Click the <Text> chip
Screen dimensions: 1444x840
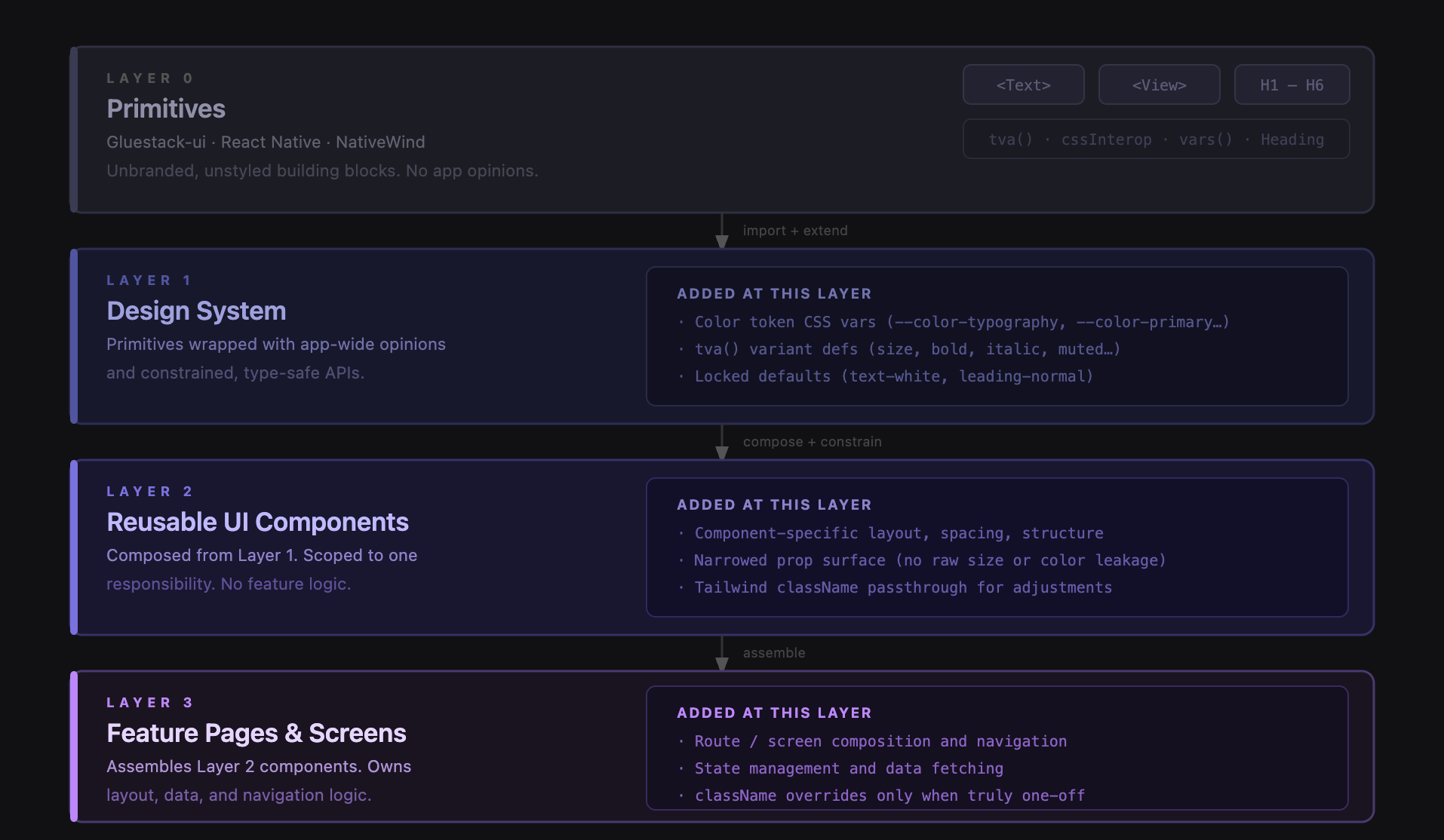[x=1023, y=84]
